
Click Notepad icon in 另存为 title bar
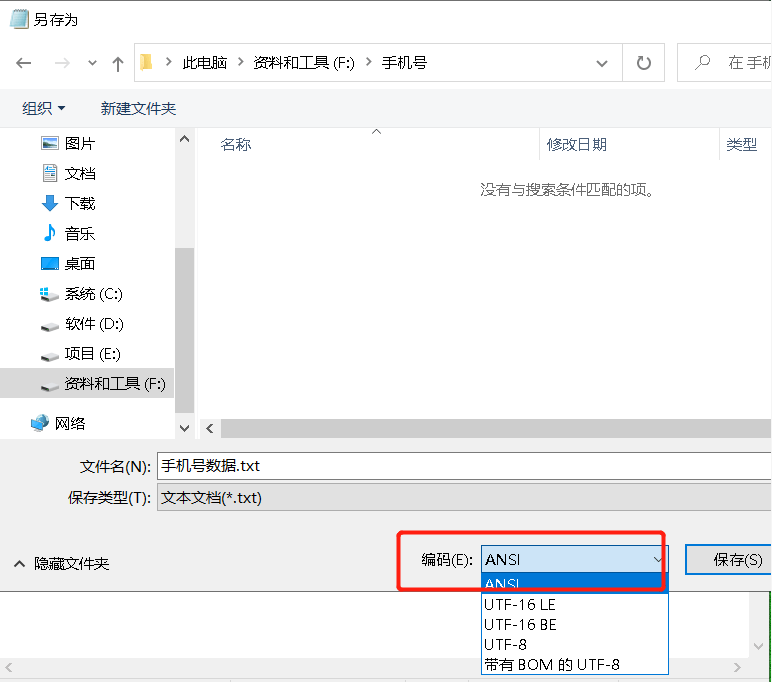click(20, 19)
